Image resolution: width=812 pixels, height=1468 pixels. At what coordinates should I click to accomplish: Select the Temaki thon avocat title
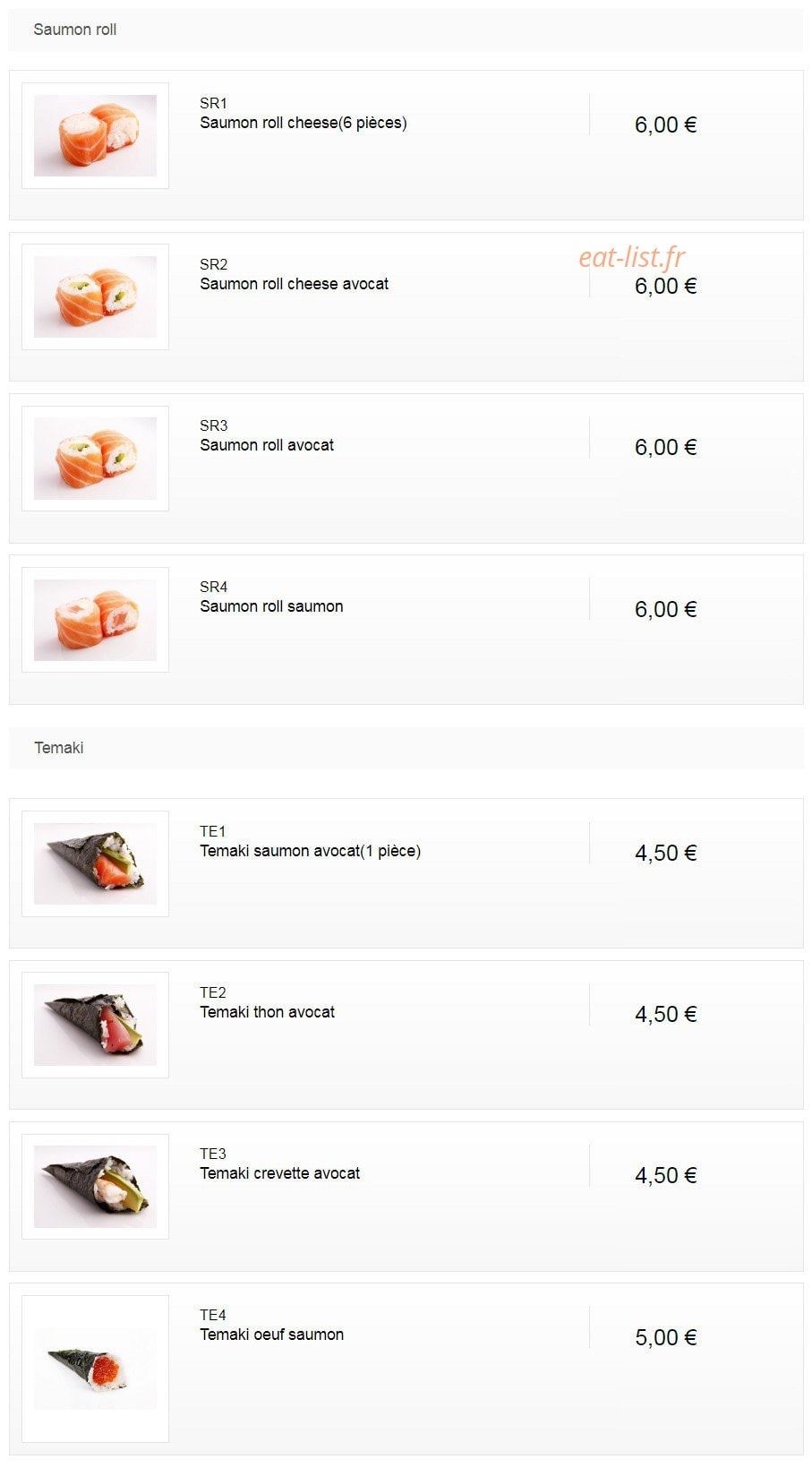click(x=268, y=1012)
